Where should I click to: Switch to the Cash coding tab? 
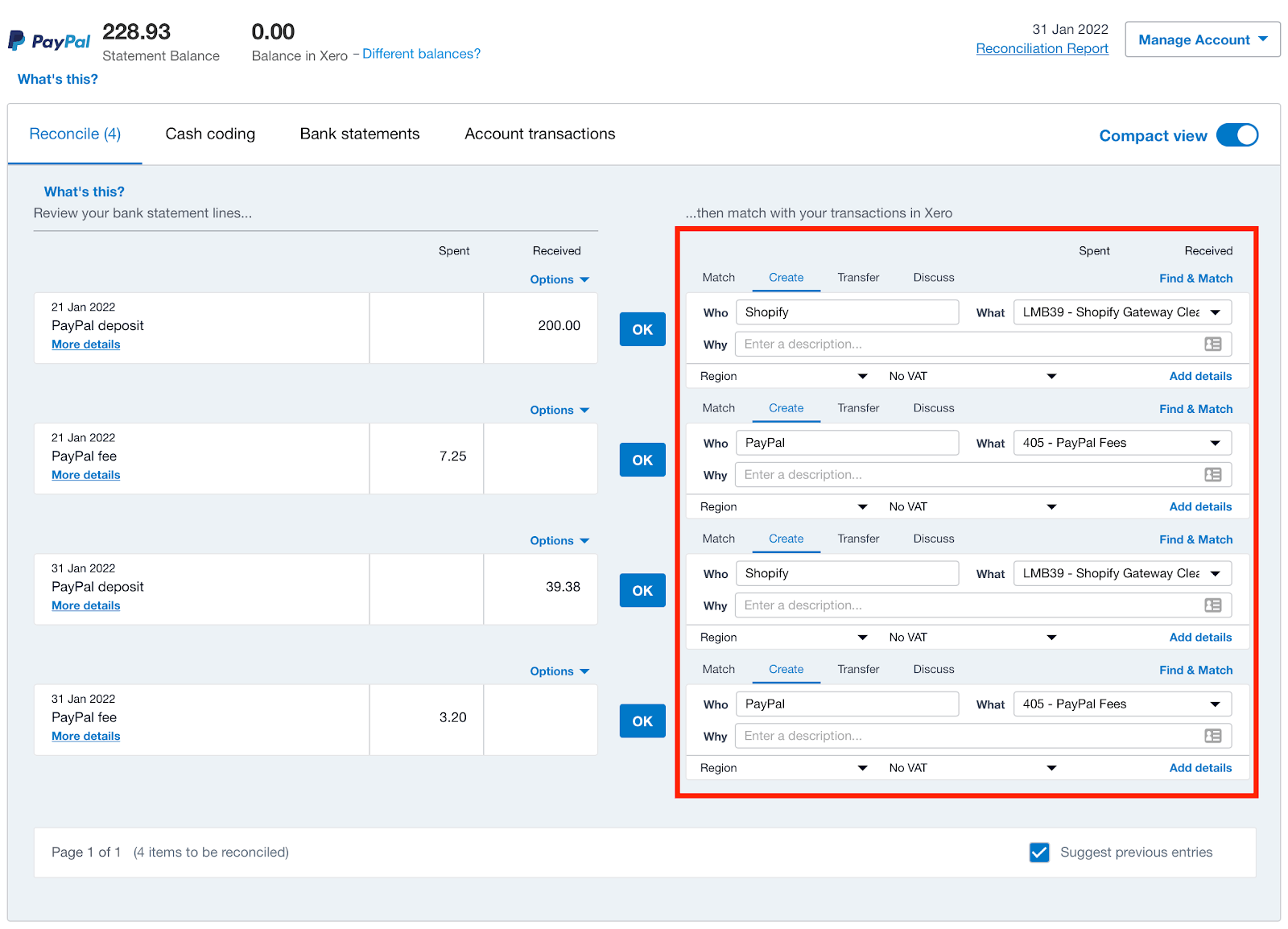click(x=209, y=134)
